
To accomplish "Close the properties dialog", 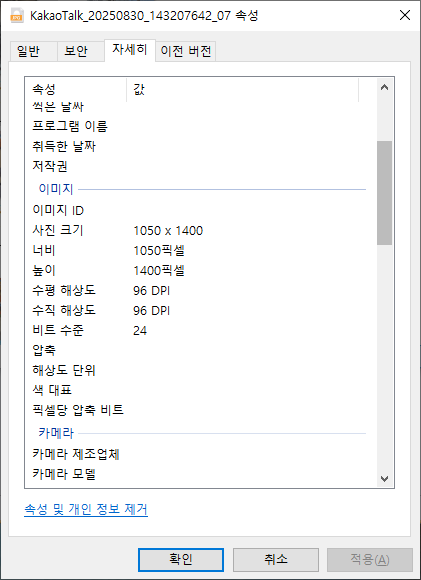I will 405,16.
